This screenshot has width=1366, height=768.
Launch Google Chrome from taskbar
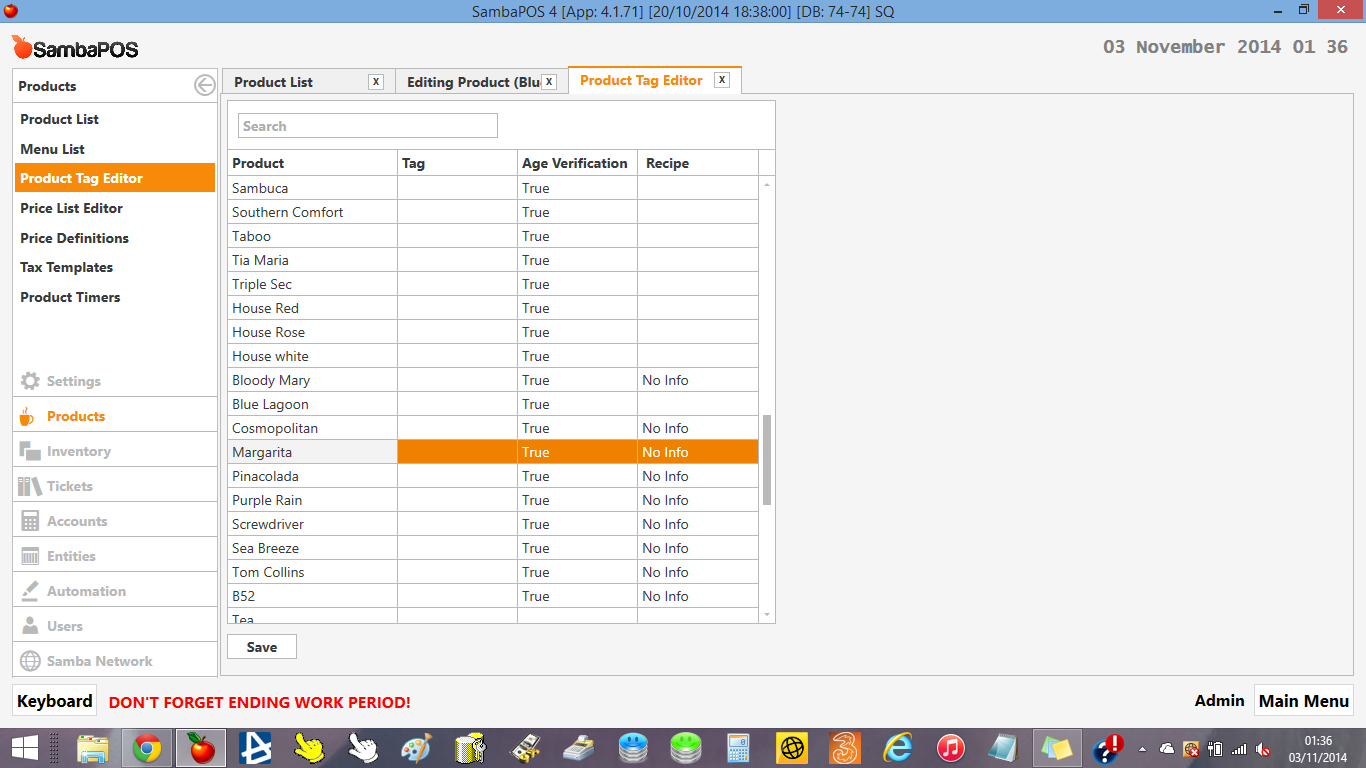pyautogui.click(x=147, y=748)
